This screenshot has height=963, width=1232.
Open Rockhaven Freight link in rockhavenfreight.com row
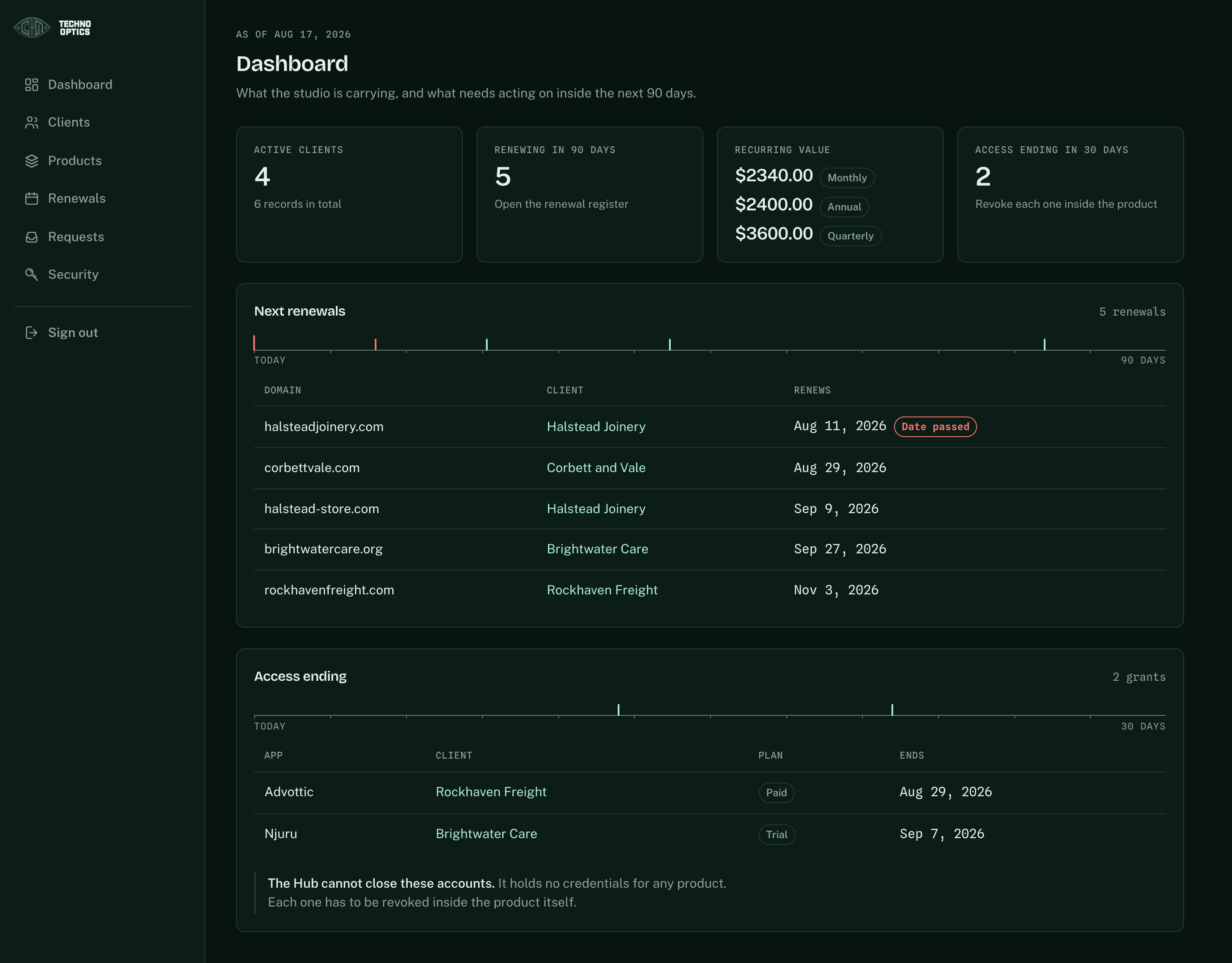tap(602, 590)
